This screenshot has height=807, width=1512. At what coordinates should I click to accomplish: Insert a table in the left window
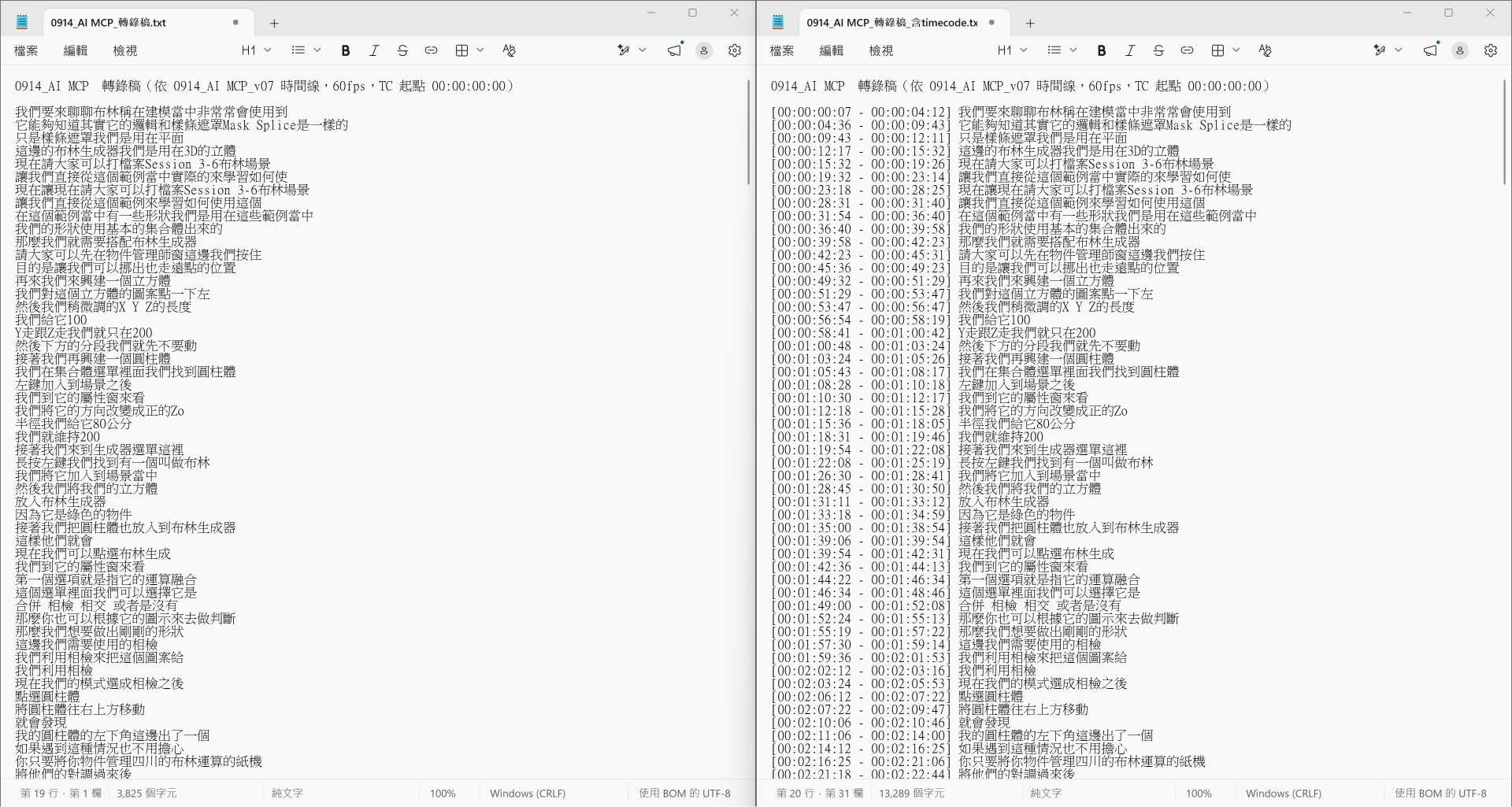click(x=461, y=50)
